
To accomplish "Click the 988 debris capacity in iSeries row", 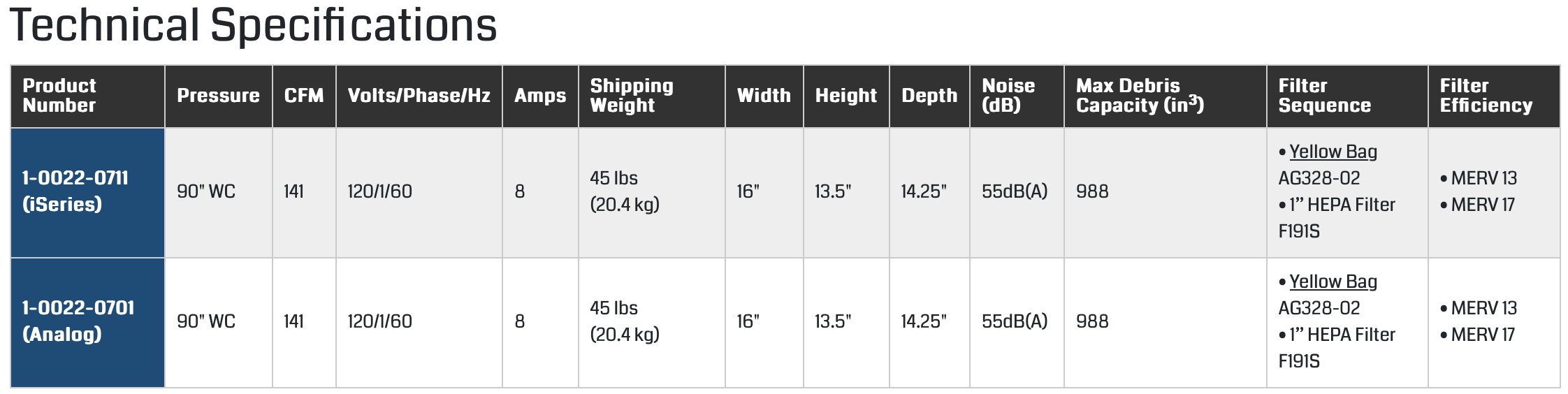I will click(1092, 191).
